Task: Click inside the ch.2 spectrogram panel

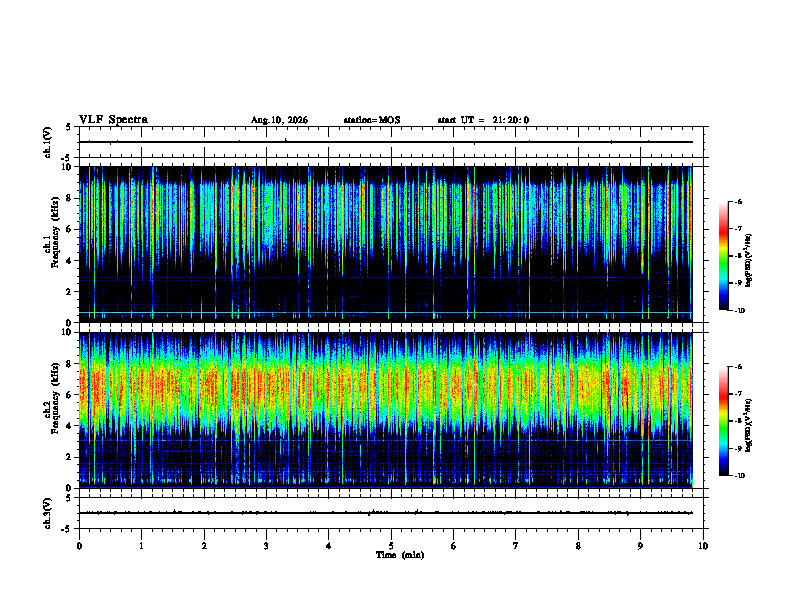Action: 385,410
